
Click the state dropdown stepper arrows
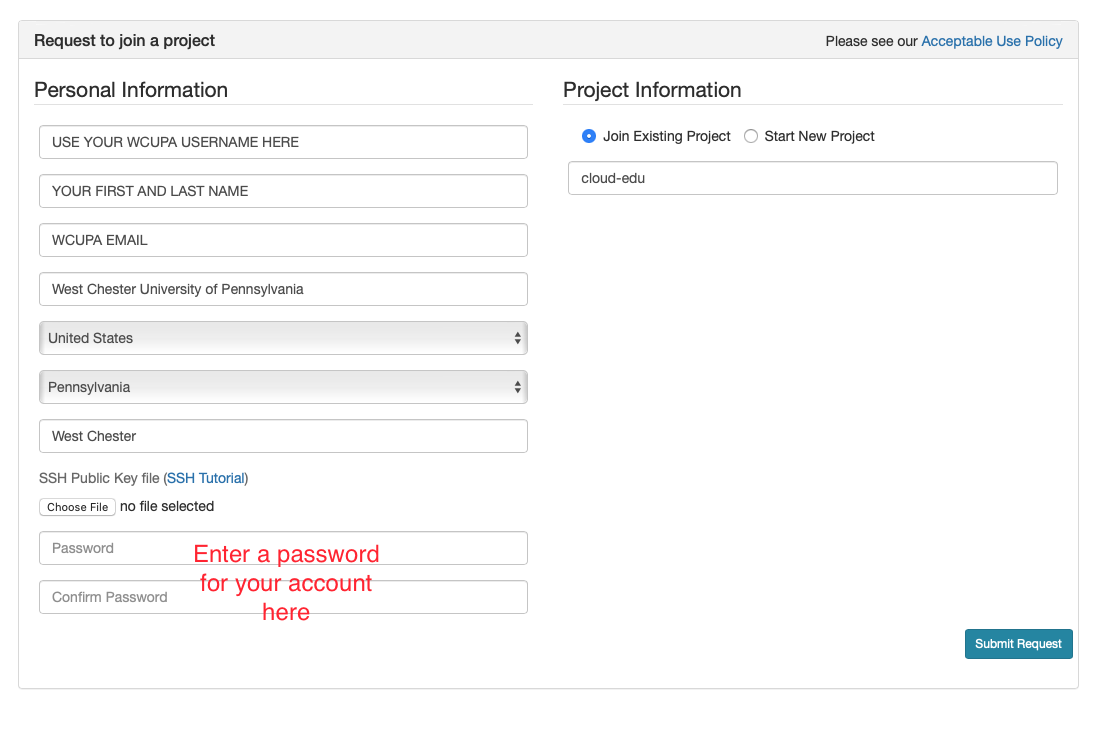tap(518, 387)
